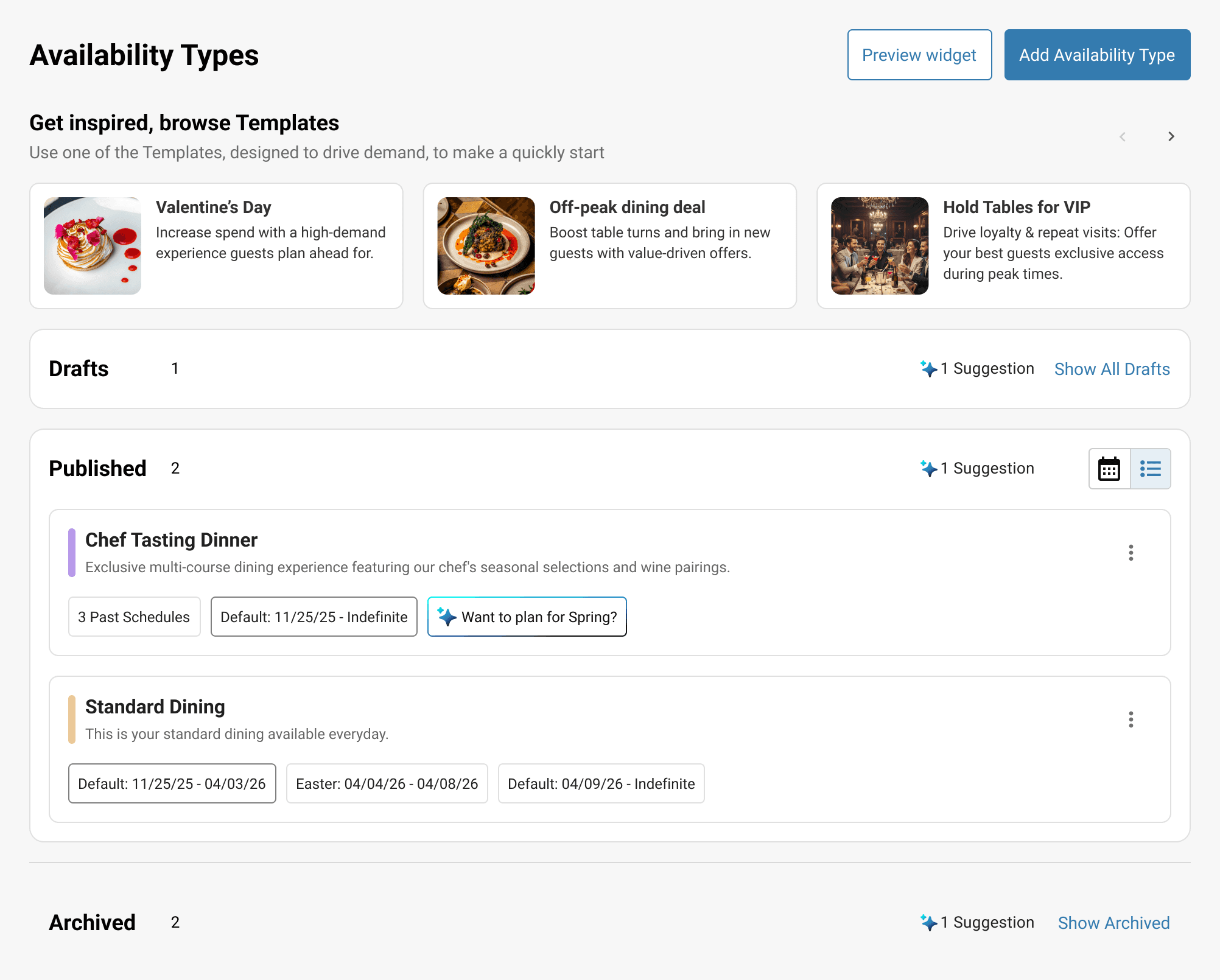Click purple color bar of Chef Tasting Dinner

tap(72, 553)
